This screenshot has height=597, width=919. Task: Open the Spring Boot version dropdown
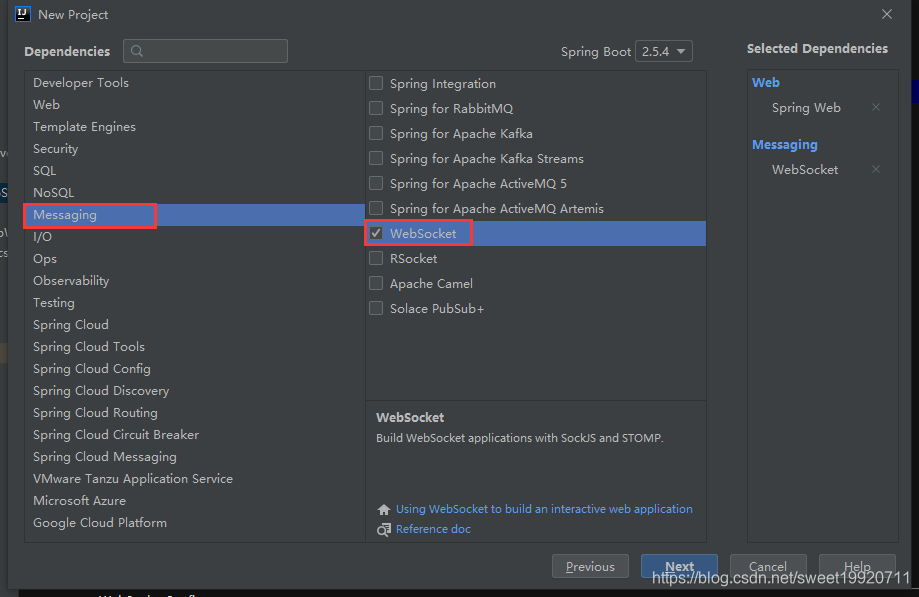coord(663,52)
